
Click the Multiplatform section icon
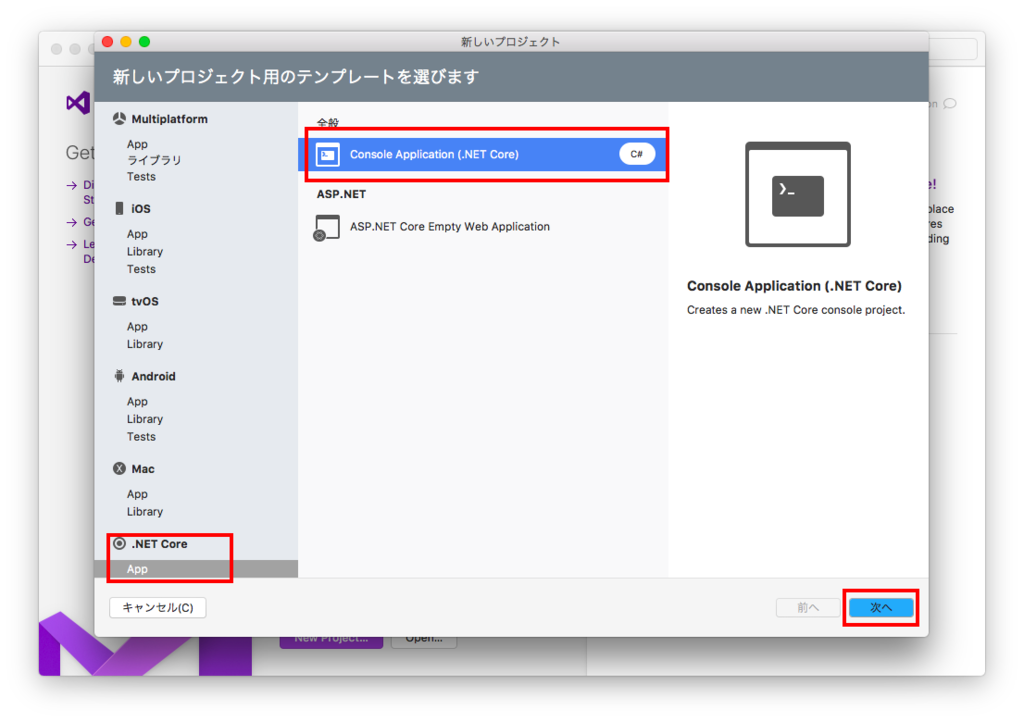(118, 118)
